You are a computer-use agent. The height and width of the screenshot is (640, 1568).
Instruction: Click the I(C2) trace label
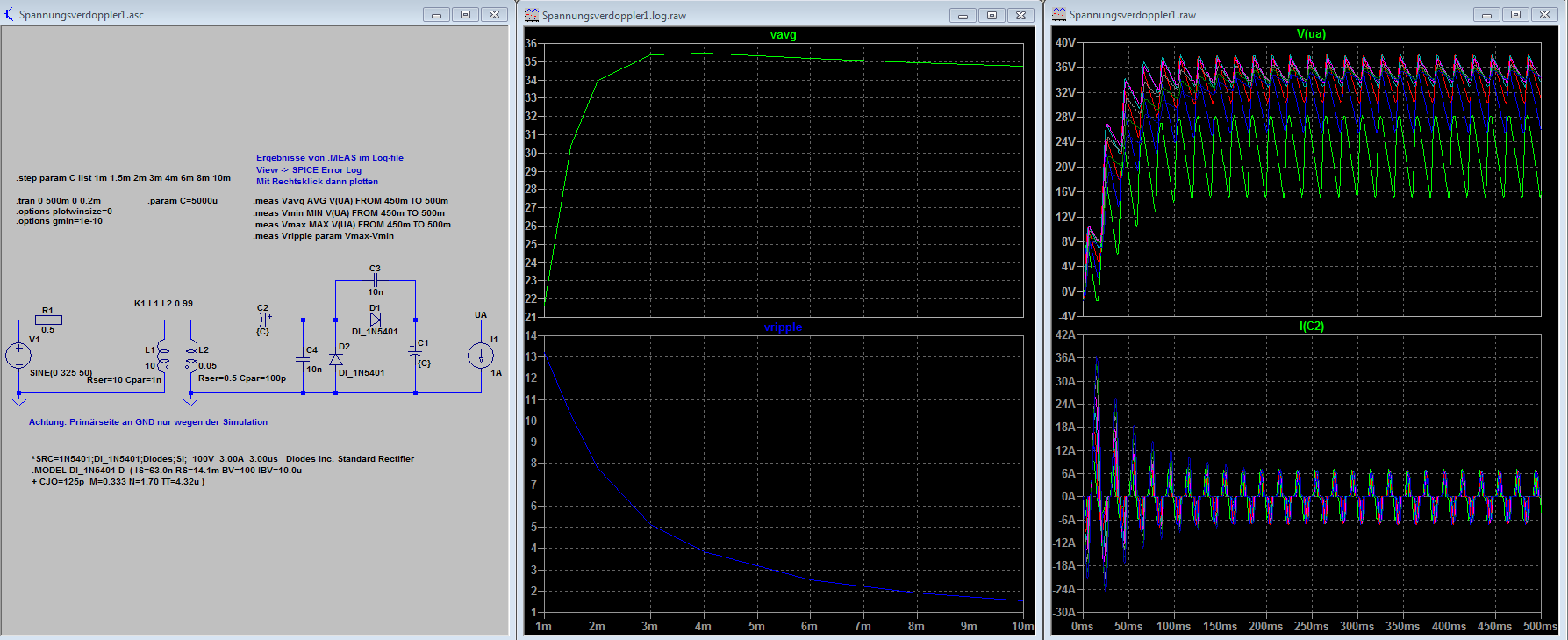[1311, 326]
